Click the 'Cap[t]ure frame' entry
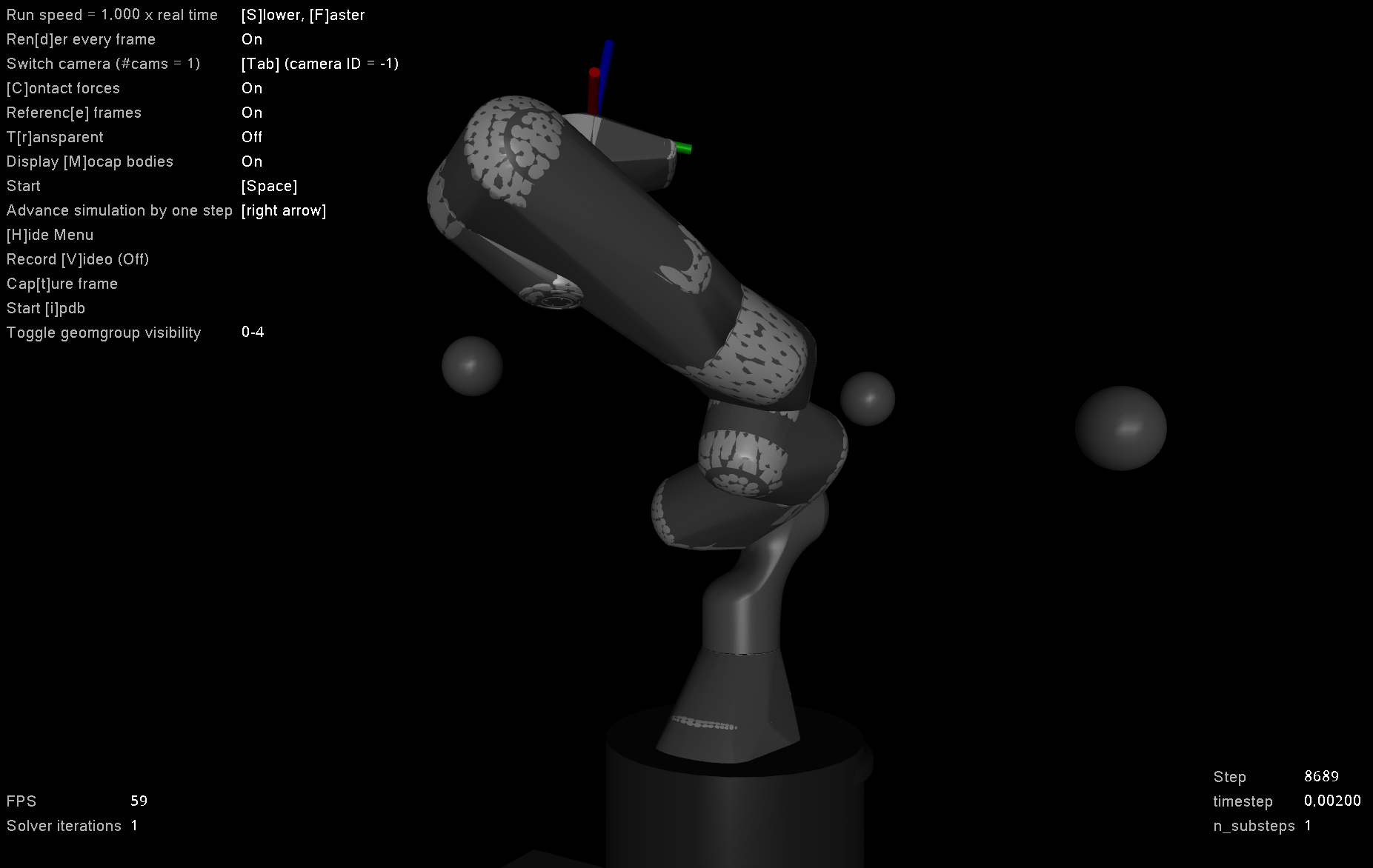Screen dimensions: 1373x868 (x=61, y=284)
